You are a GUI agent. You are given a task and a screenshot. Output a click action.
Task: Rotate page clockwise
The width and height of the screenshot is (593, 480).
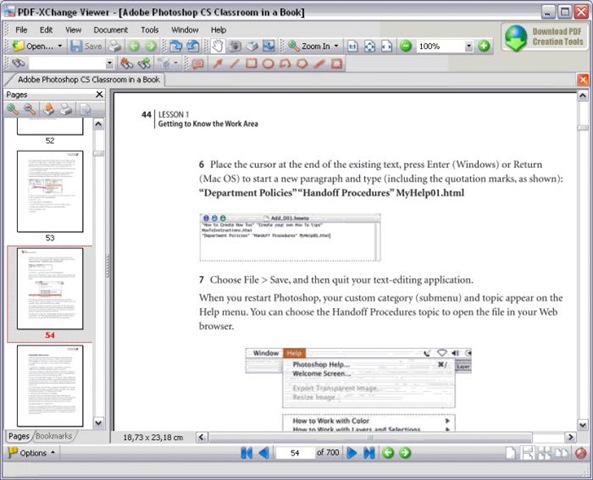175,46
